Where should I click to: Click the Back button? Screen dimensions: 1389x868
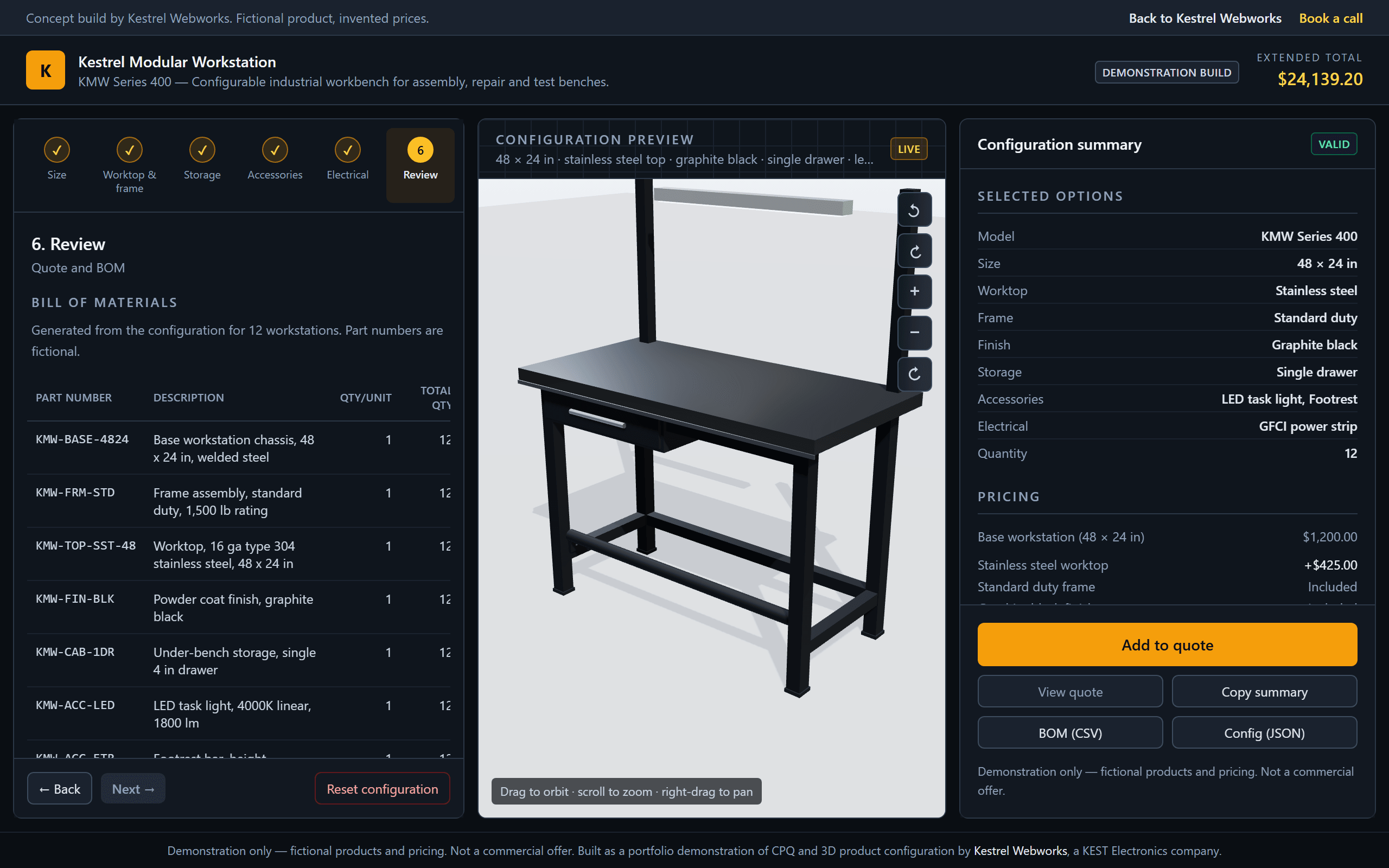[x=60, y=789]
